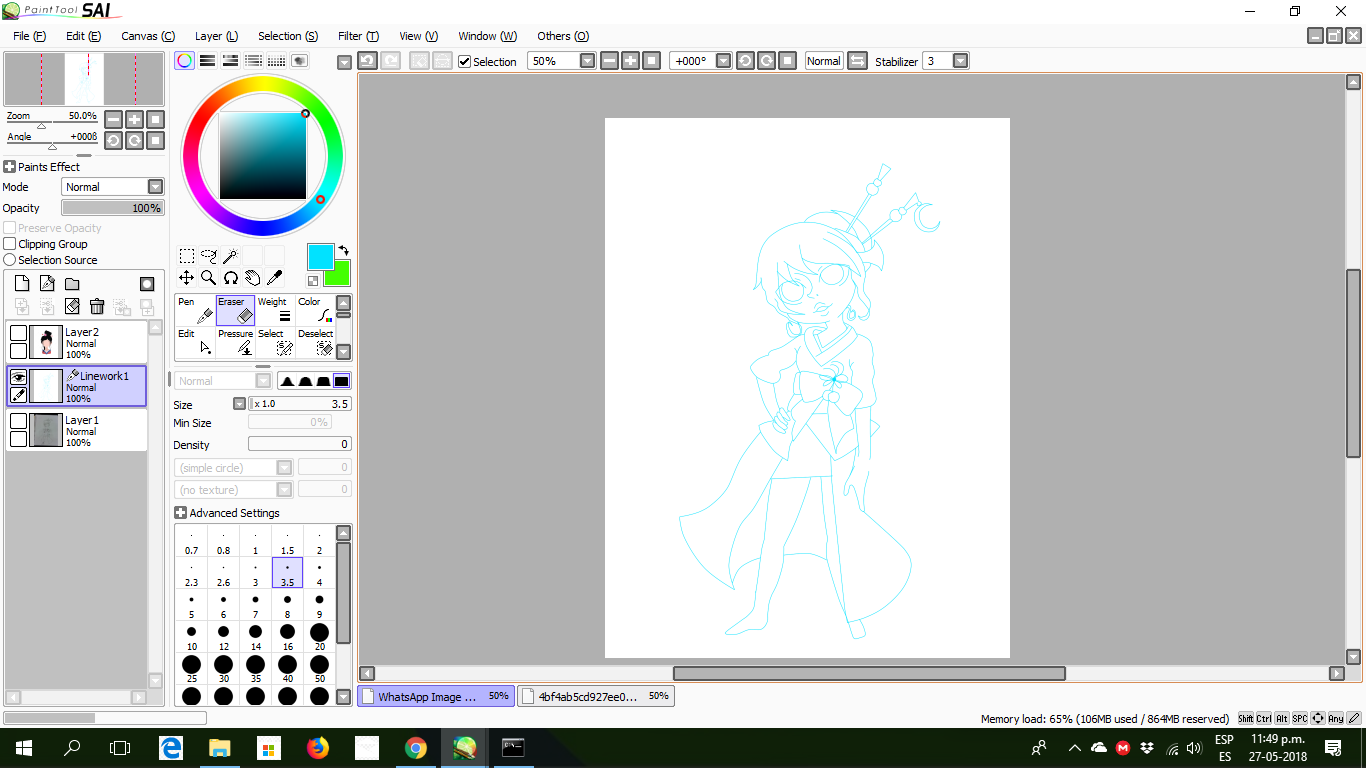
Task: Click the Density value field
Action: (300, 444)
